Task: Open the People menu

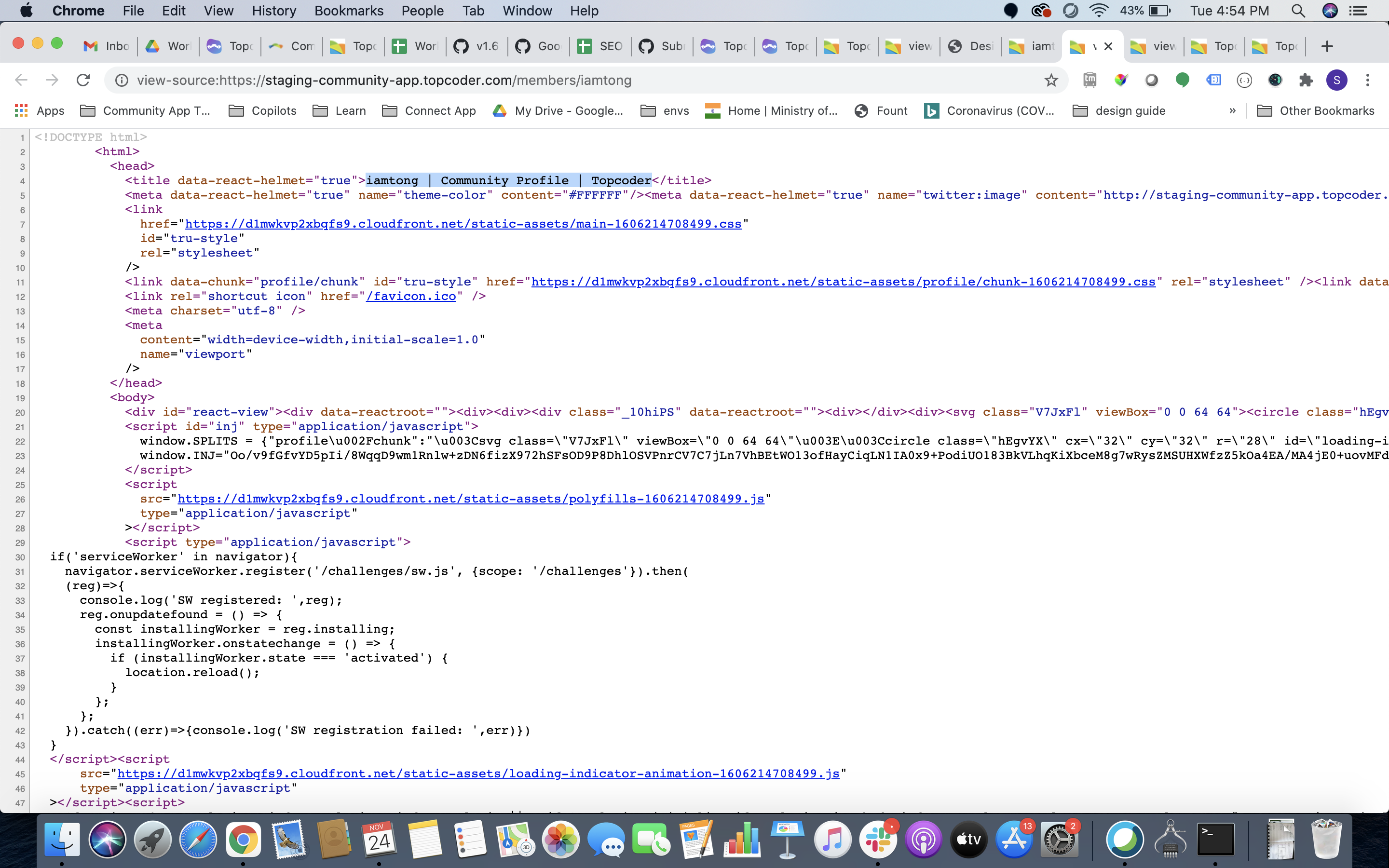Action: tap(422, 10)
